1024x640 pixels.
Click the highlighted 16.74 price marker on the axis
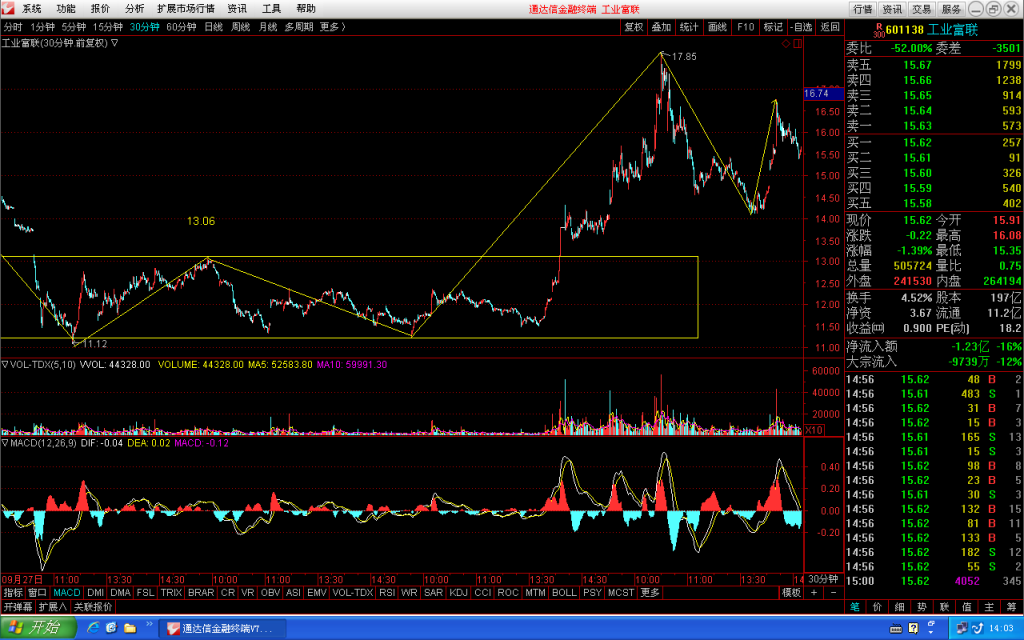(x=823, y=93)
